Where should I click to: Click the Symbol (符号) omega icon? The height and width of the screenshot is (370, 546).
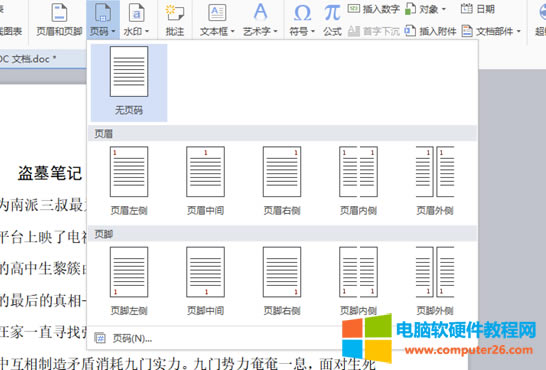click(302, 13)
